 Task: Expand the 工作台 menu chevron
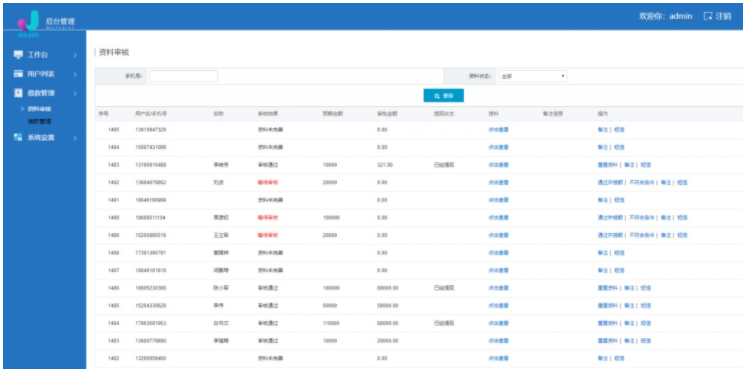75,55
